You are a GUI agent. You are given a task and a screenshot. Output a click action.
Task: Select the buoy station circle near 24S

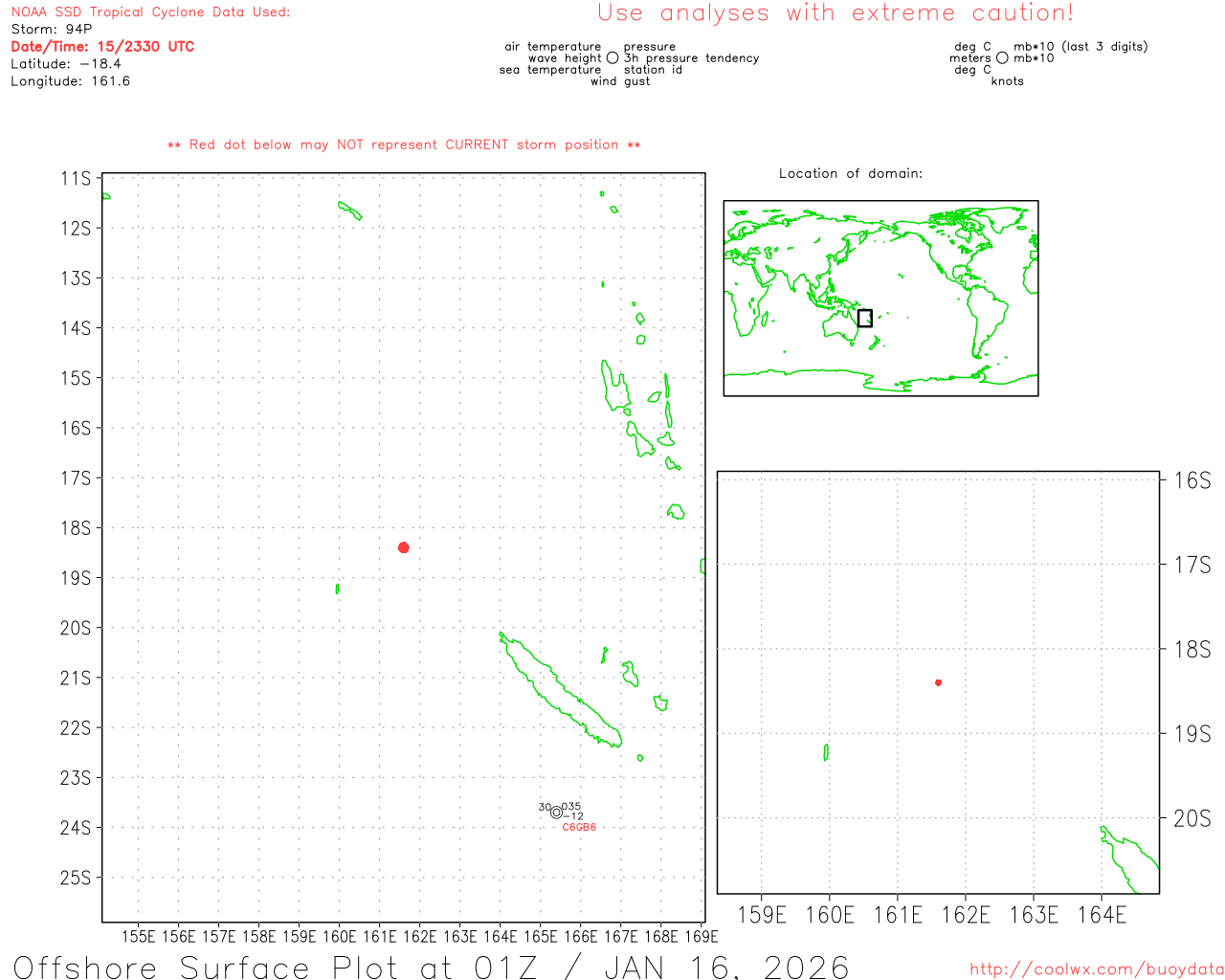click(x=556, y=813)
